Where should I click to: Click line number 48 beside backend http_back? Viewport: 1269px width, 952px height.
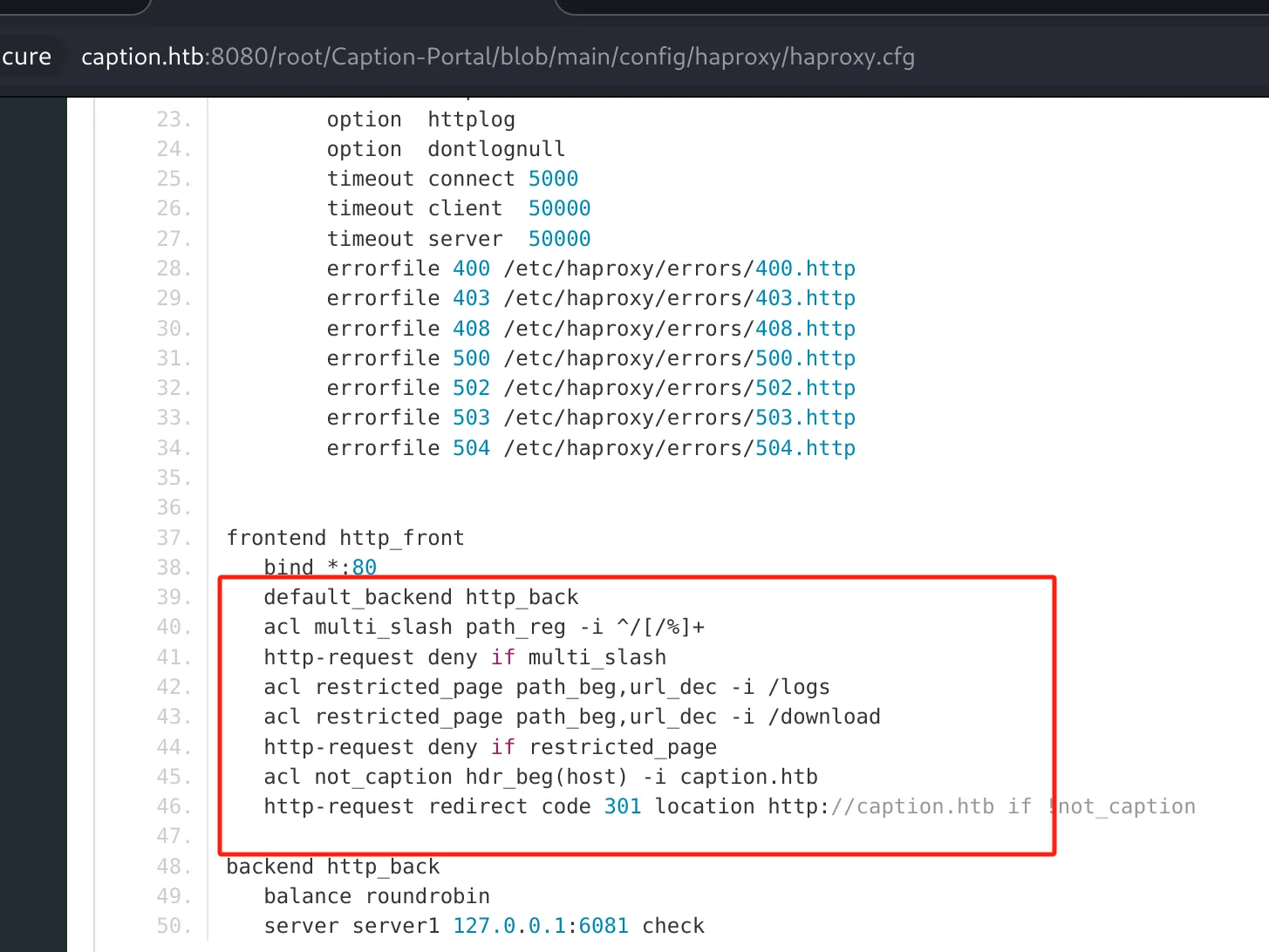(x=174, y=867)
